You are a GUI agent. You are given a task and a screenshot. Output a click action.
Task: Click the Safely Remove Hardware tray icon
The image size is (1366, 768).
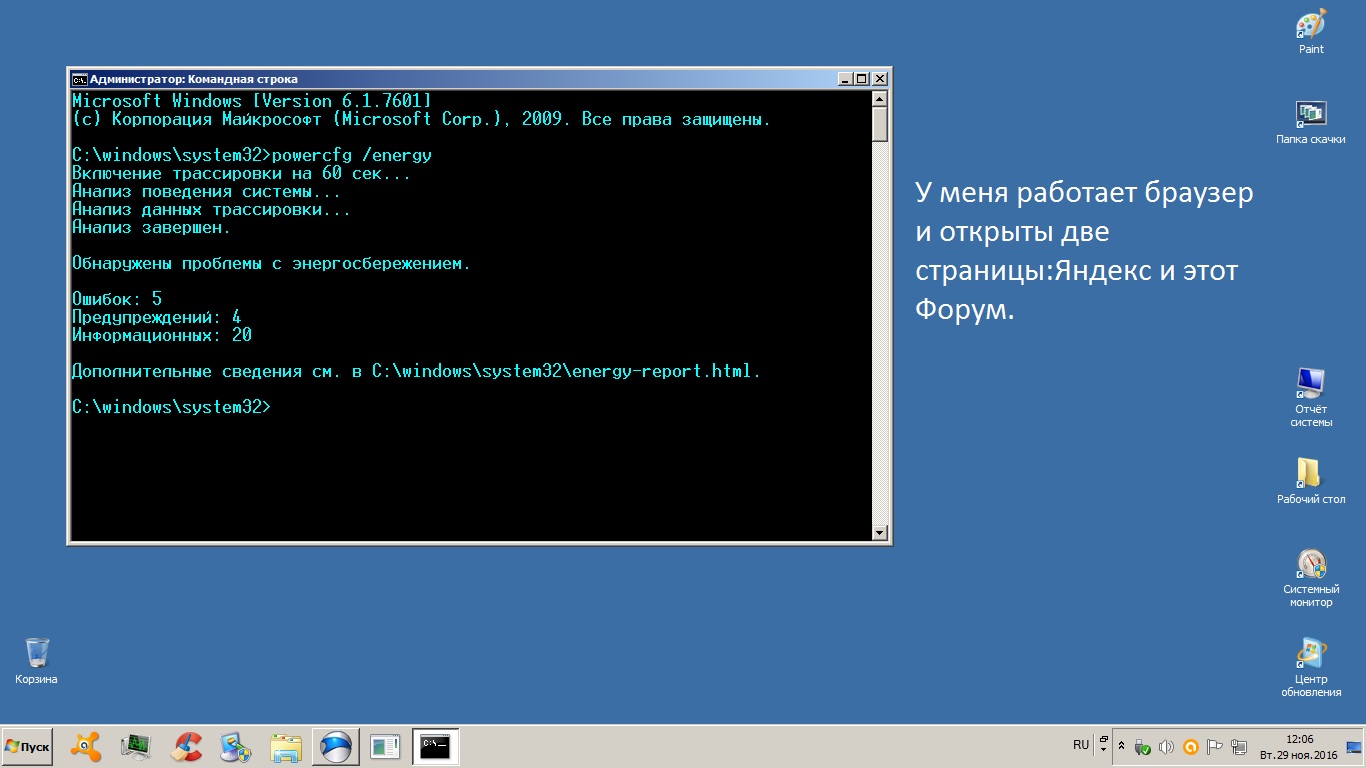(x=1142, y=747)
